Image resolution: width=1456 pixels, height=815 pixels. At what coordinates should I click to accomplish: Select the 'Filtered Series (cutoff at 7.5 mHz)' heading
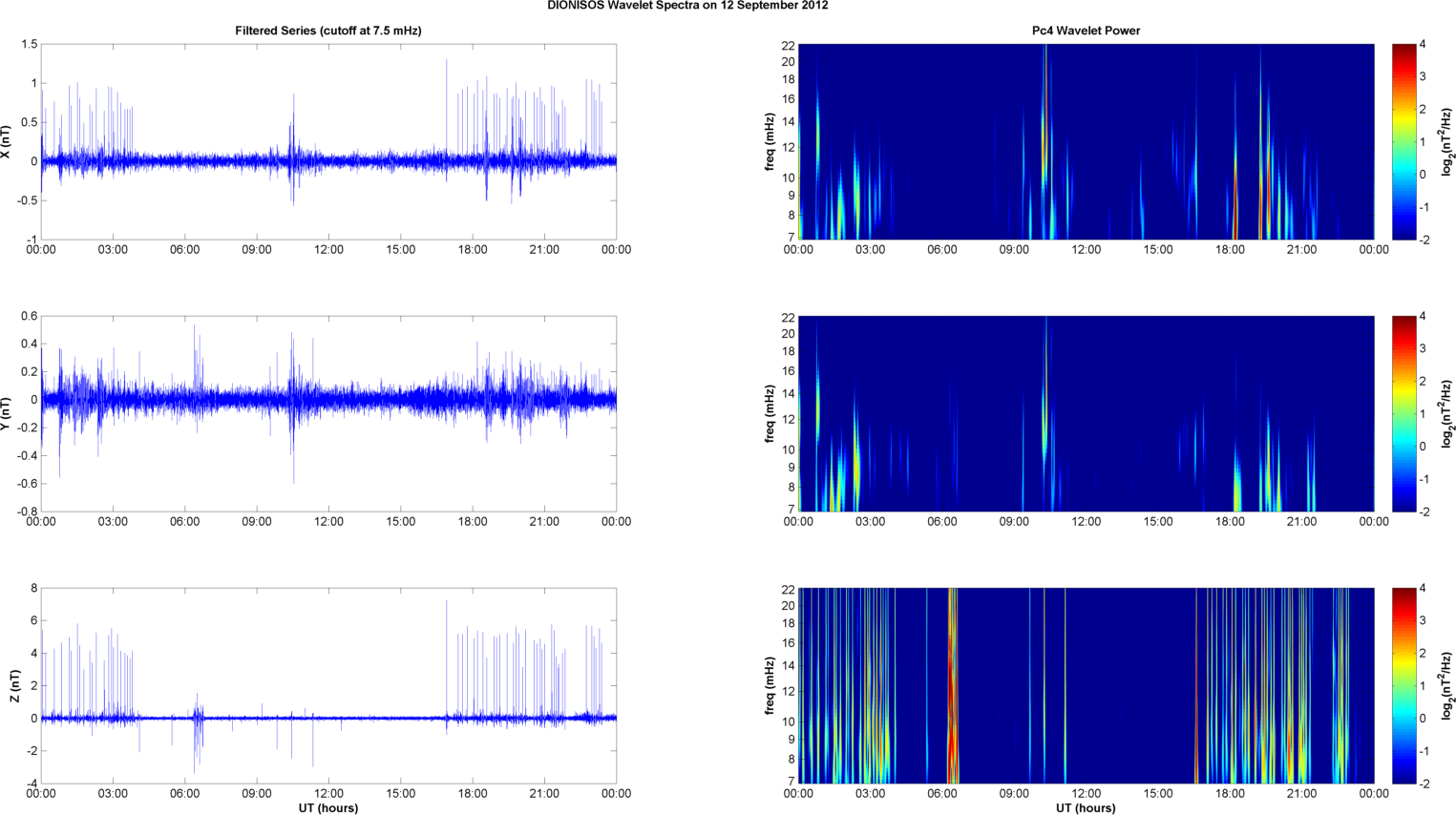pyautogui.click(x=328, y=31)
